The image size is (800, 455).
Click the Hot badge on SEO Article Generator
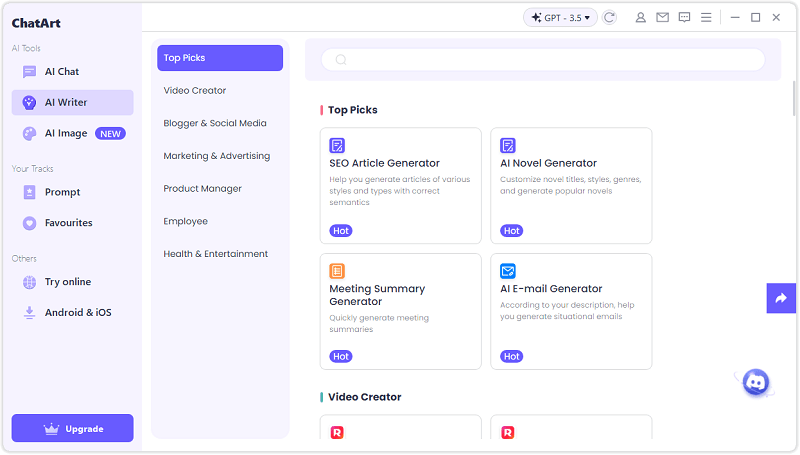(x=341, y=231)
